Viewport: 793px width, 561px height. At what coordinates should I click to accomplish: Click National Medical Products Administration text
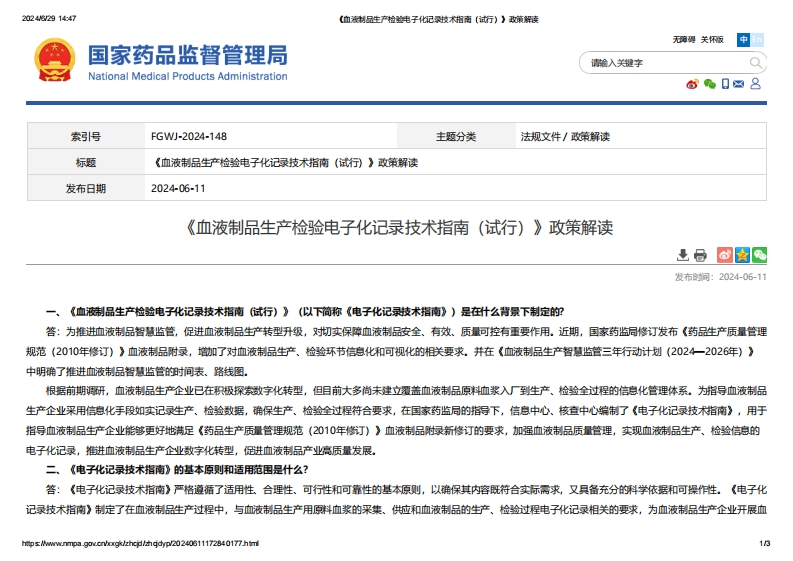(188, 76)
